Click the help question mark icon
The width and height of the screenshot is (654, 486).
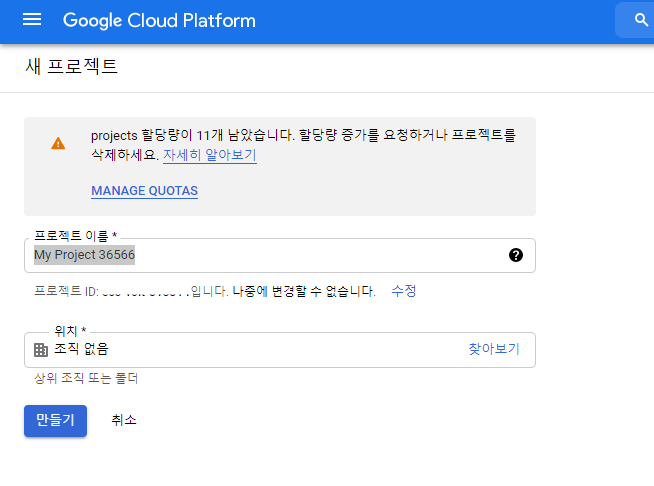(516, 255)
